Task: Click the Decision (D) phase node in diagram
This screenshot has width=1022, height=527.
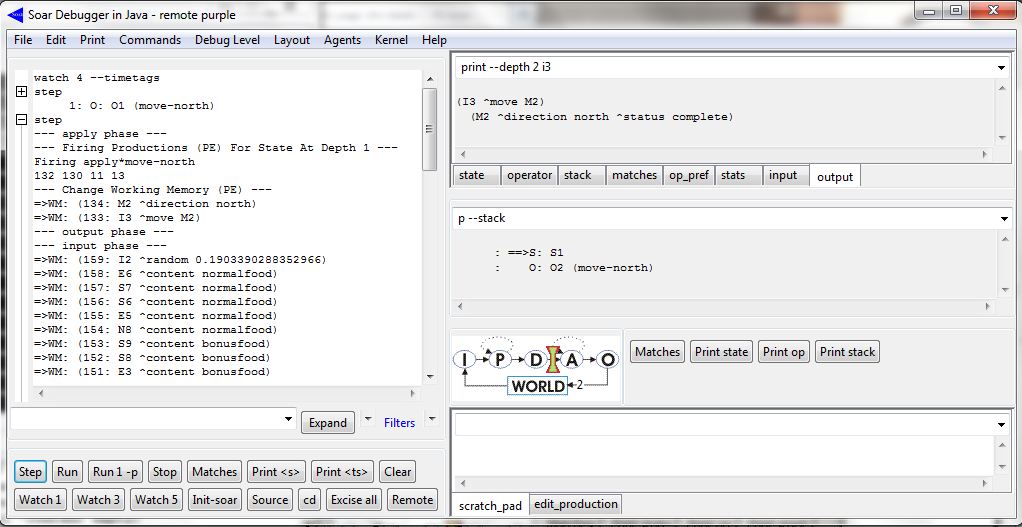Action: point(537,359)
